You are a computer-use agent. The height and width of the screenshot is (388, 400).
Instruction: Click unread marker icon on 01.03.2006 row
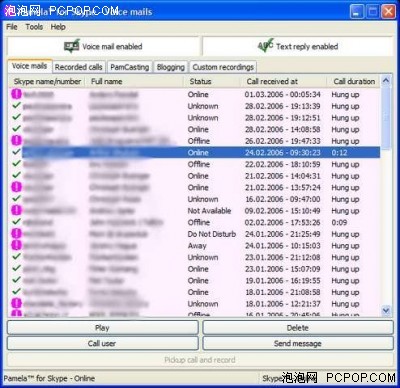16,94
